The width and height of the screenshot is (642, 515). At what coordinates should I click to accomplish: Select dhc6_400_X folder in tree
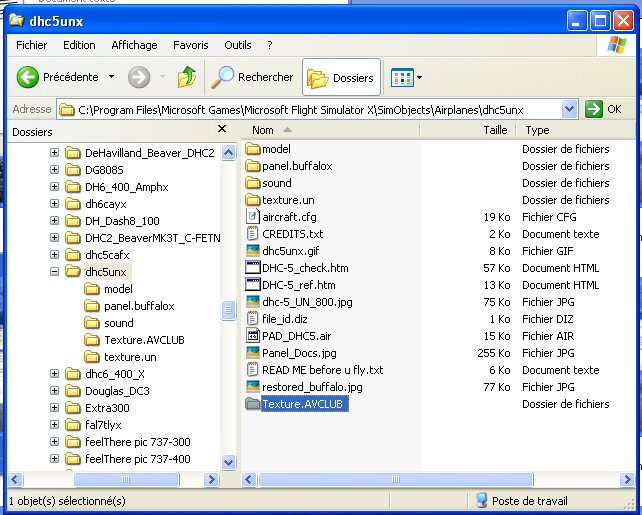pos(115,374)
